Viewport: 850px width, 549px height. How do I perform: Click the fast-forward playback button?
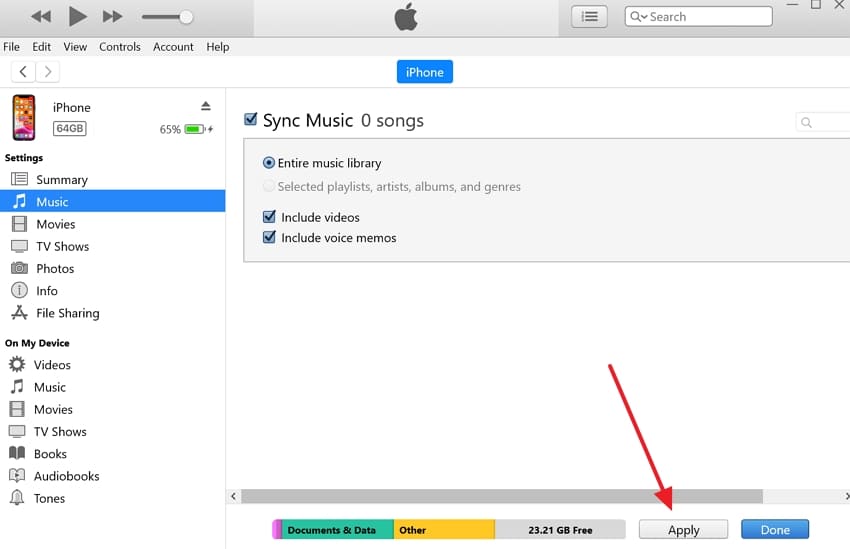click(112, 17)
